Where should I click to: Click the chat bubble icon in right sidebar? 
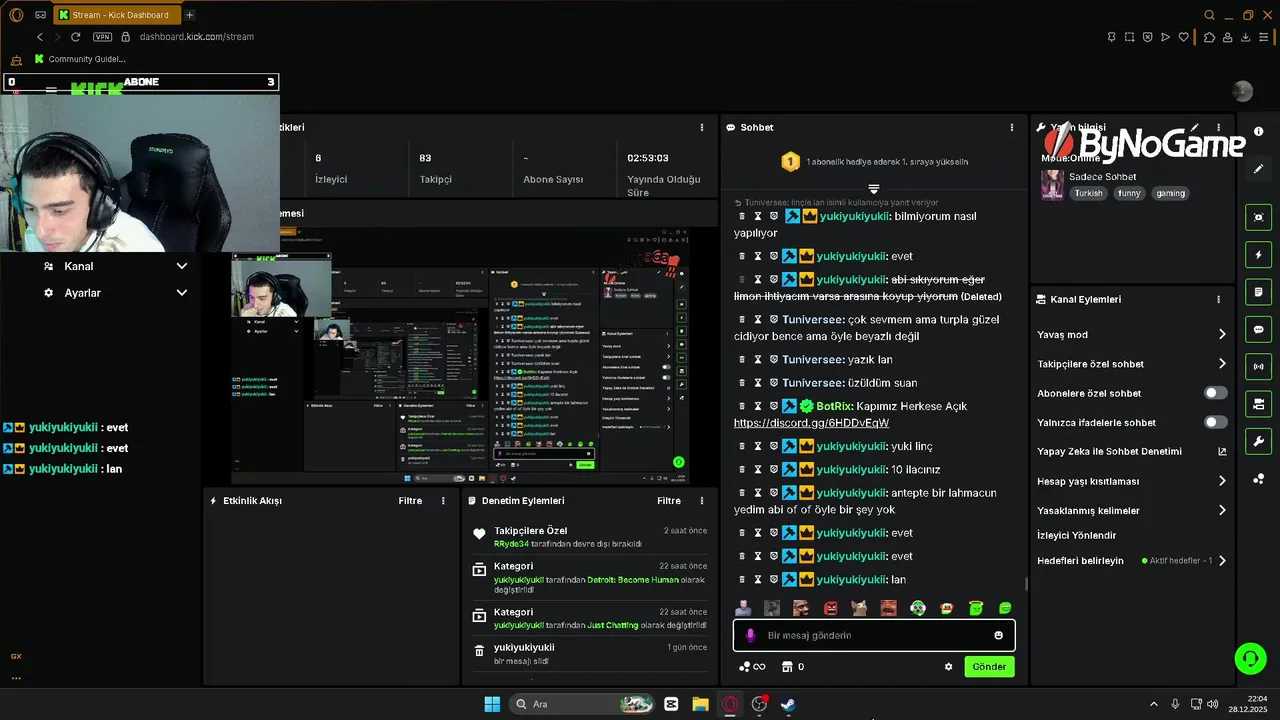(1258, 329)
